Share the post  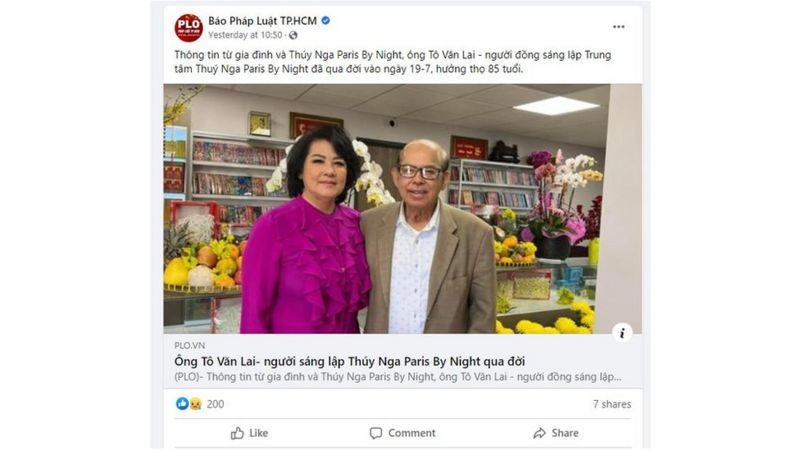click(556, 433)
